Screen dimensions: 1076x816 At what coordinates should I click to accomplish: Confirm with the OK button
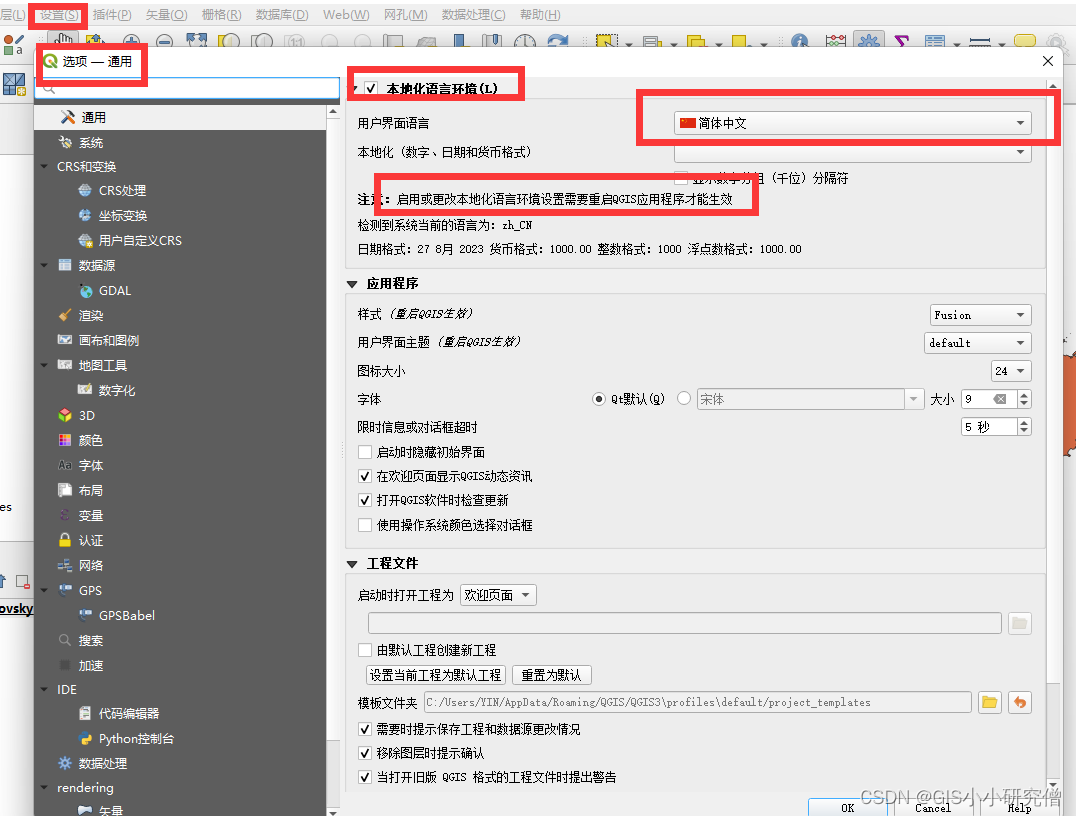point(848,808)
